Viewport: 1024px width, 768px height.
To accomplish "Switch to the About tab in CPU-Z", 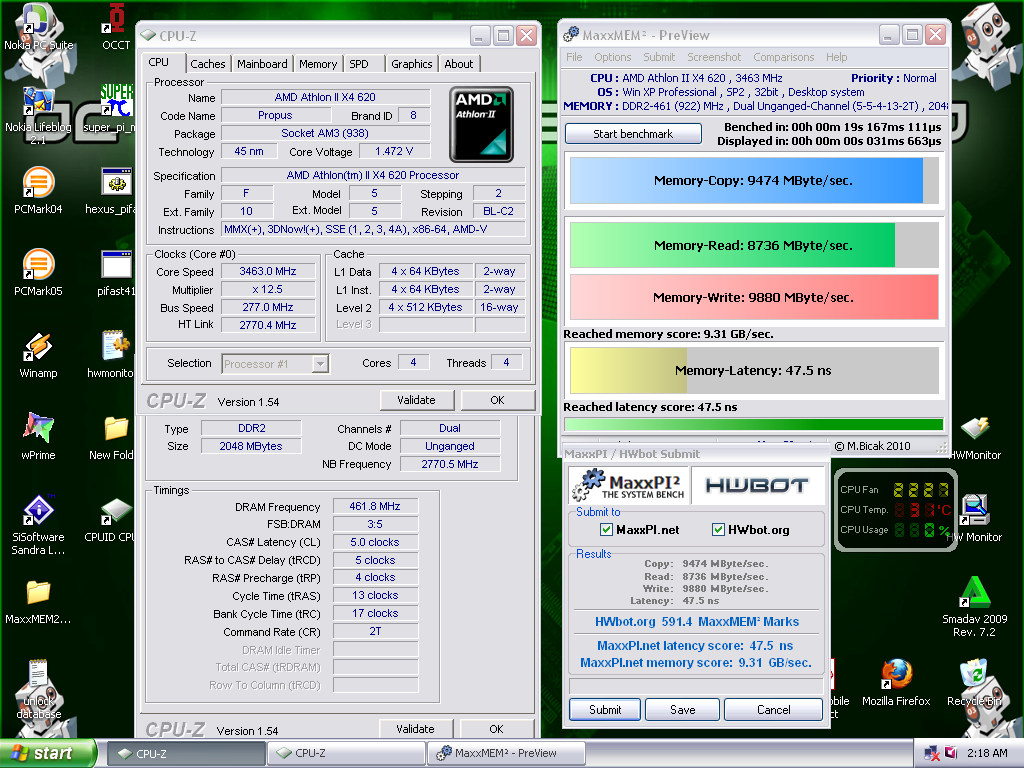I will [458, 63].
